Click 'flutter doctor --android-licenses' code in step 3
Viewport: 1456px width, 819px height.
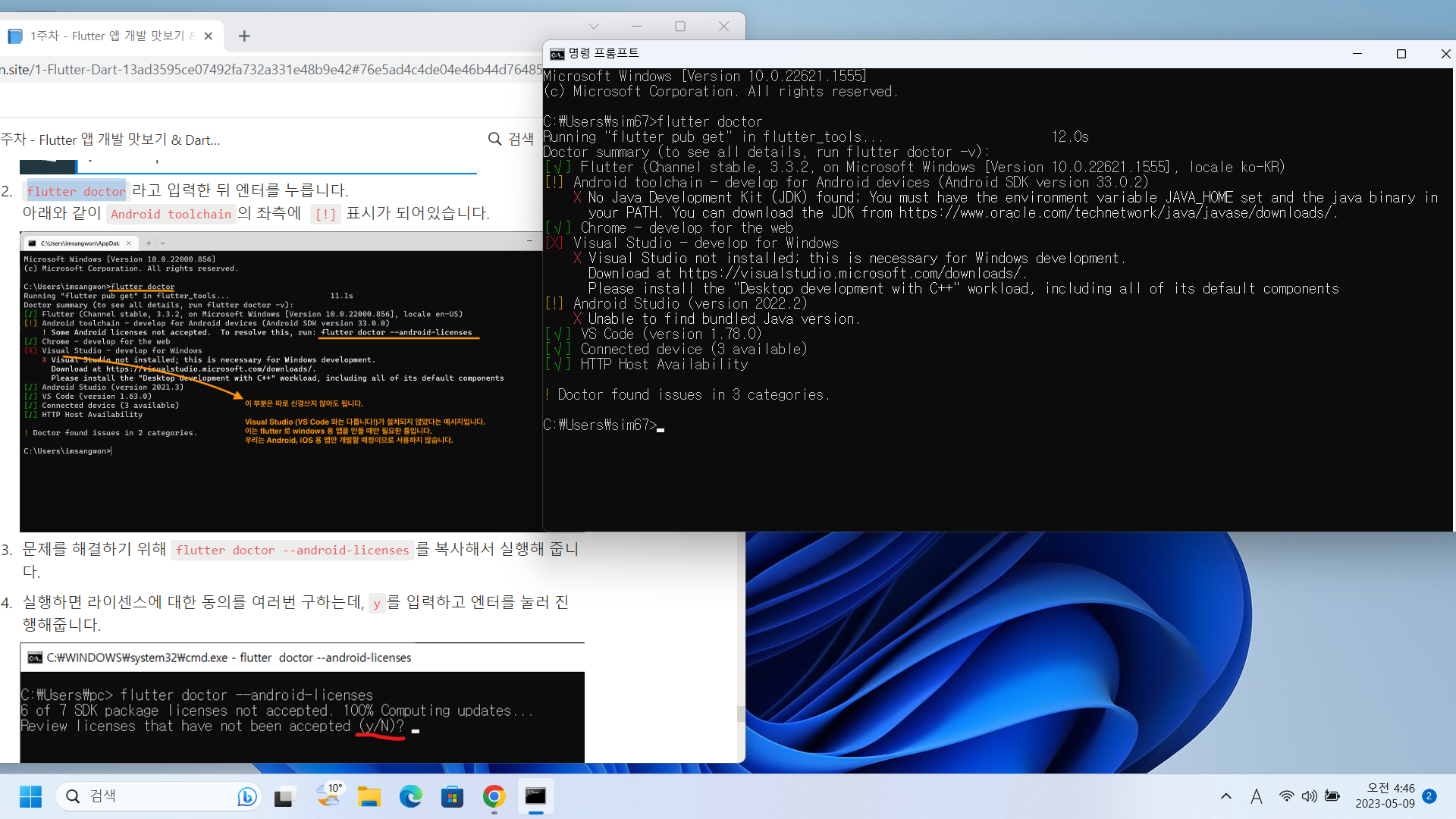[292, 550]
